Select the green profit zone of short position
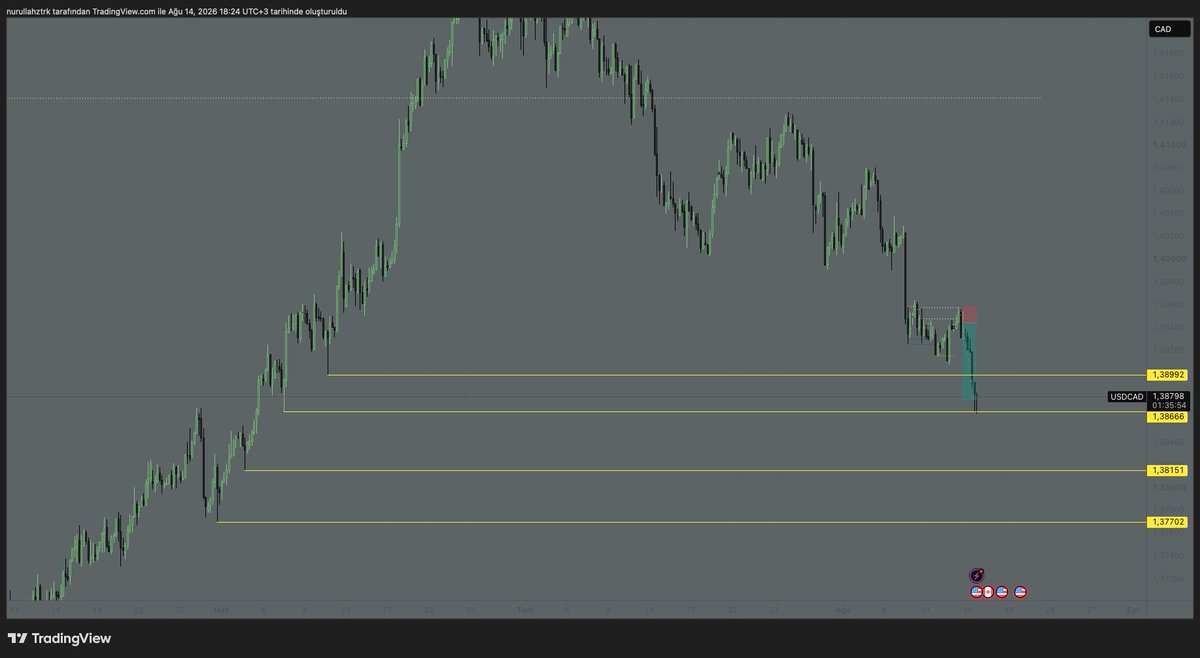Screen dimensions: 1200x658 point(968,360)
